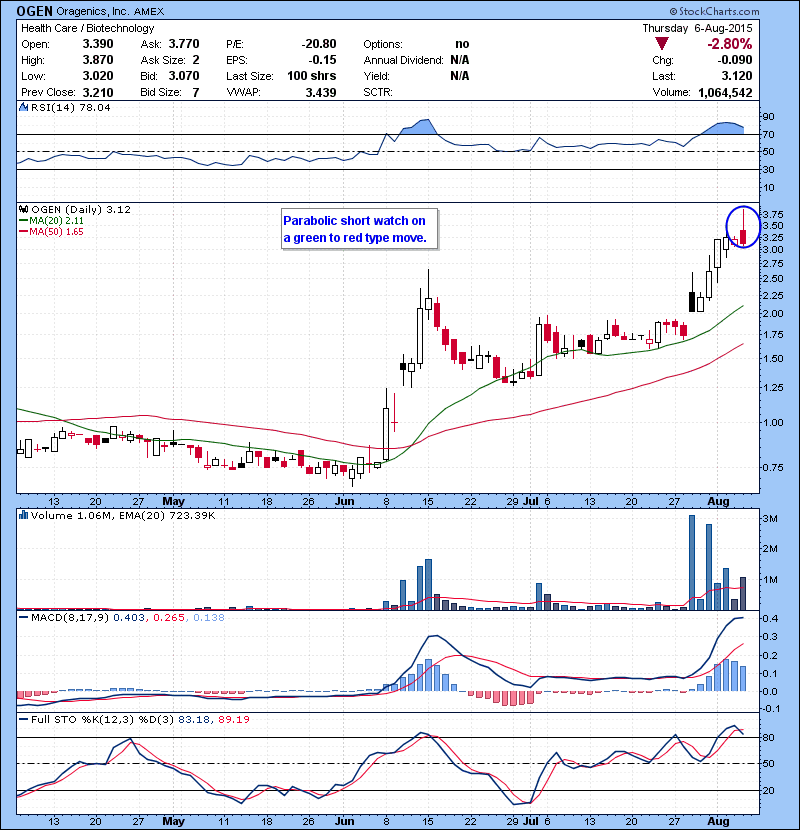Viewport: 800px width, 830px height.
Task: Select the percent change -2.80%
Action: coord(730,43)
